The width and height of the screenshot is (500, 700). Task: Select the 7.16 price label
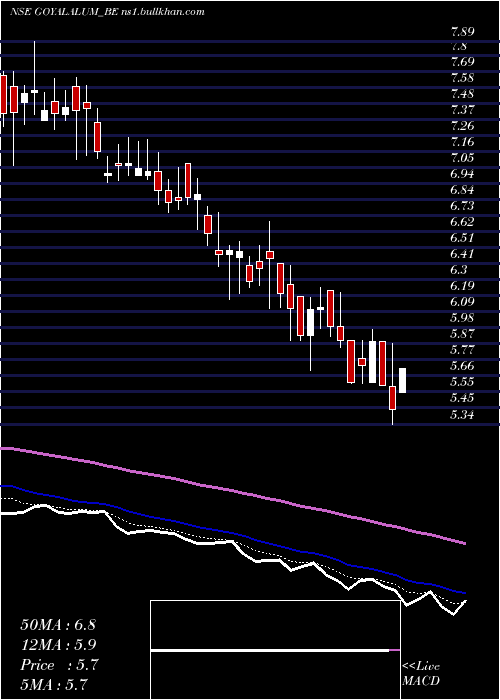(462, 142)
